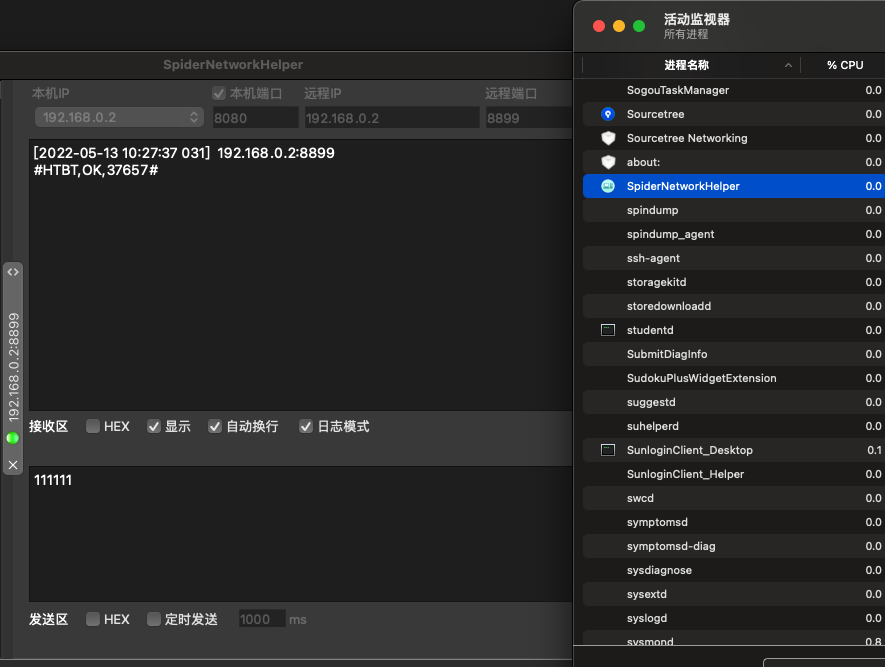Click the angle brackets icon on connection tab
Viewport: 885px width, 667px height.
[x=13, y=272]
